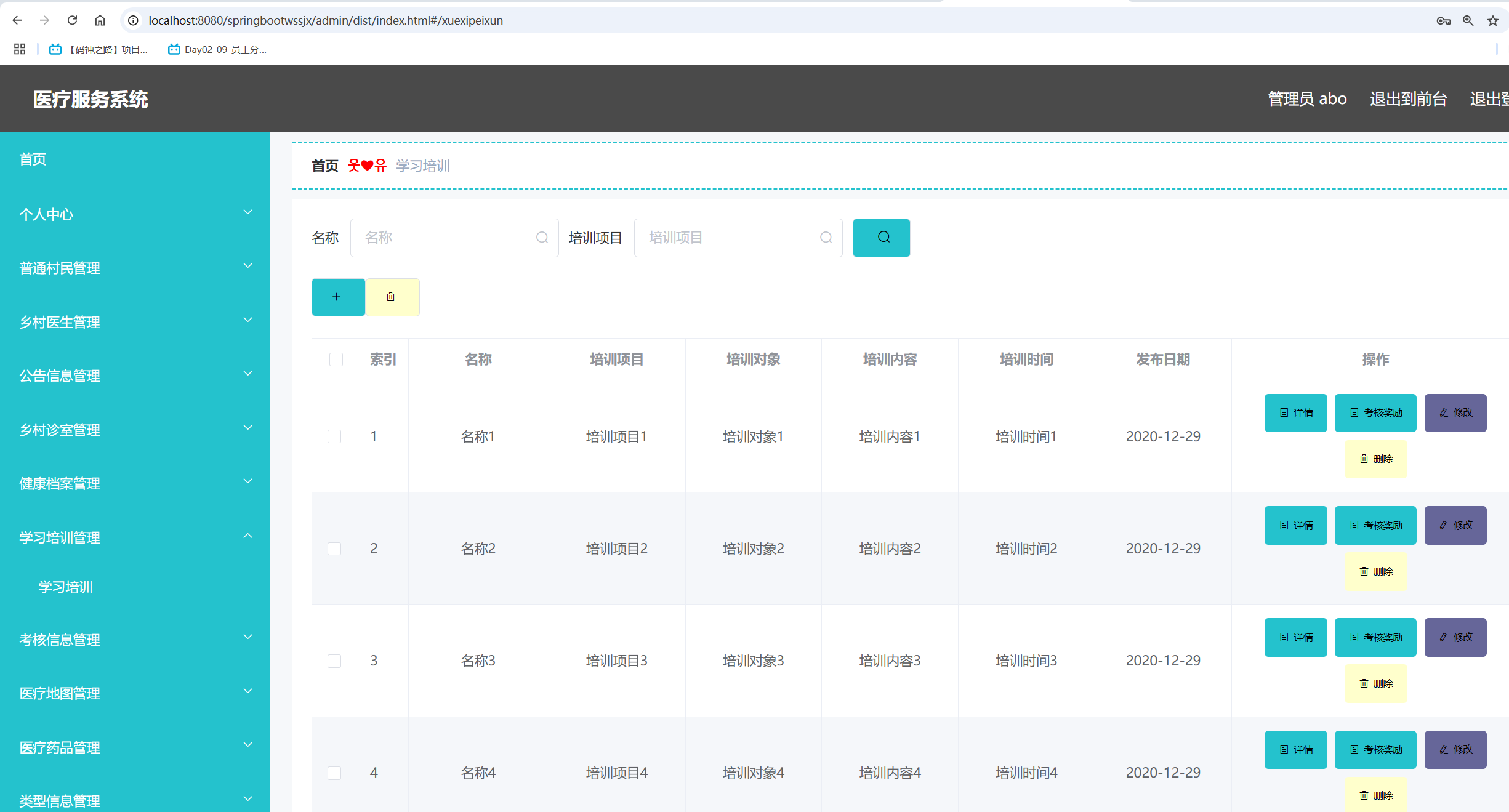Click 退出到前台 in the header
1509x812 pixels.
(1408, 98)
